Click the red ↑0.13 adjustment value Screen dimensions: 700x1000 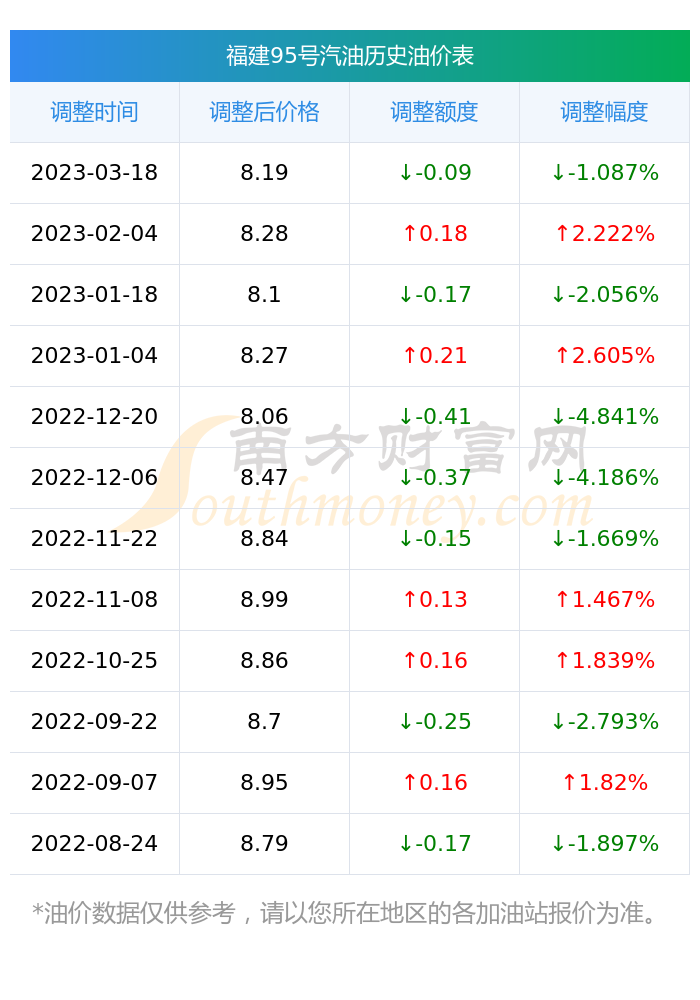435,599
